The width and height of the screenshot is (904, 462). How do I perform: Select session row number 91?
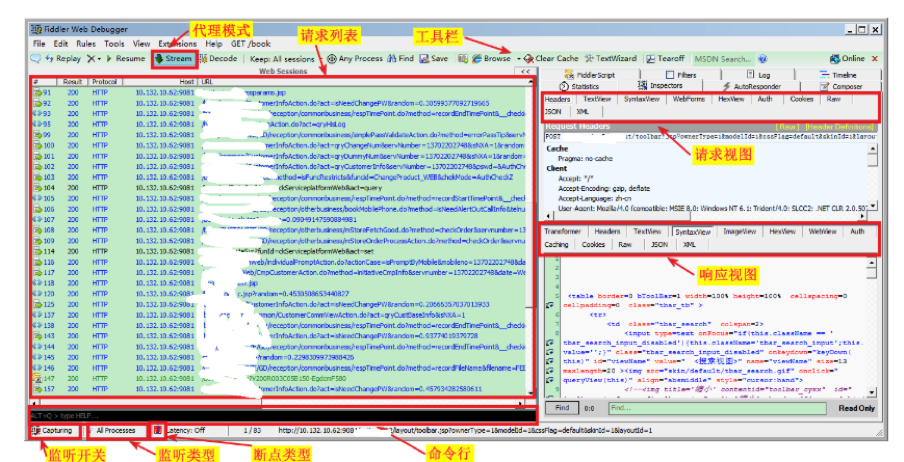tap(279, 92)
